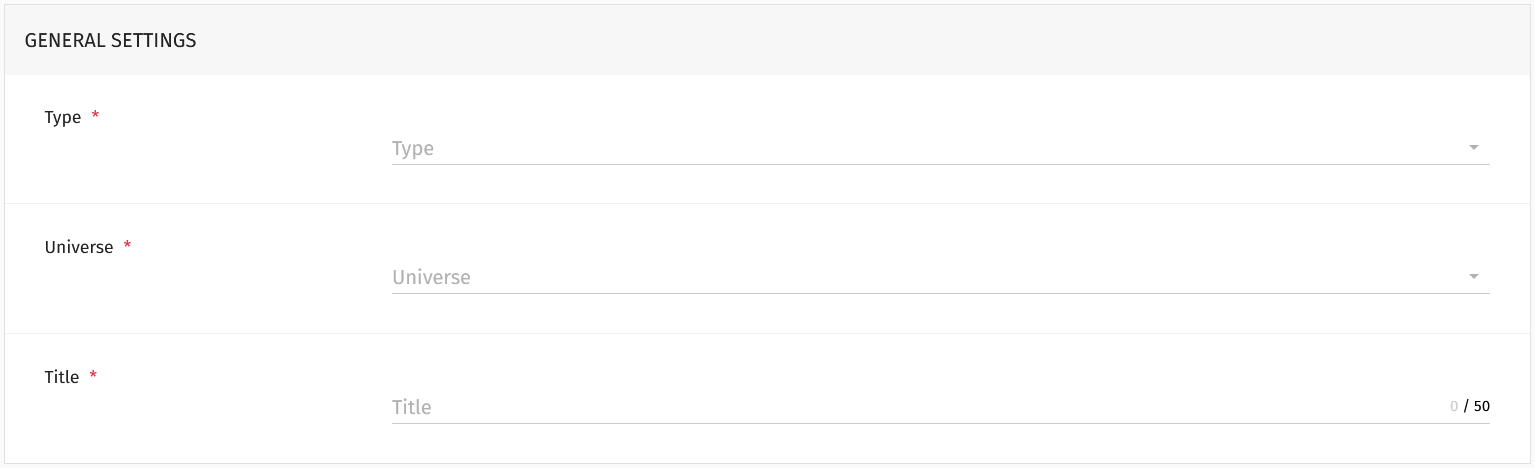Image resolution: width=1535 pixels, height=468 pixels.
Task: Select the gray Type placeholder text
Action: coord(413,149)
